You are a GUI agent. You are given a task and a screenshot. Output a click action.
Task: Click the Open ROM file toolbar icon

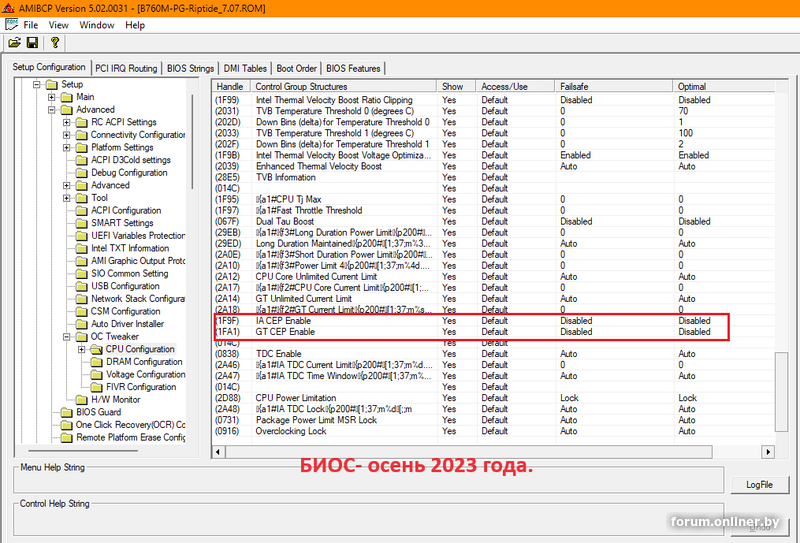pos(15,42)
